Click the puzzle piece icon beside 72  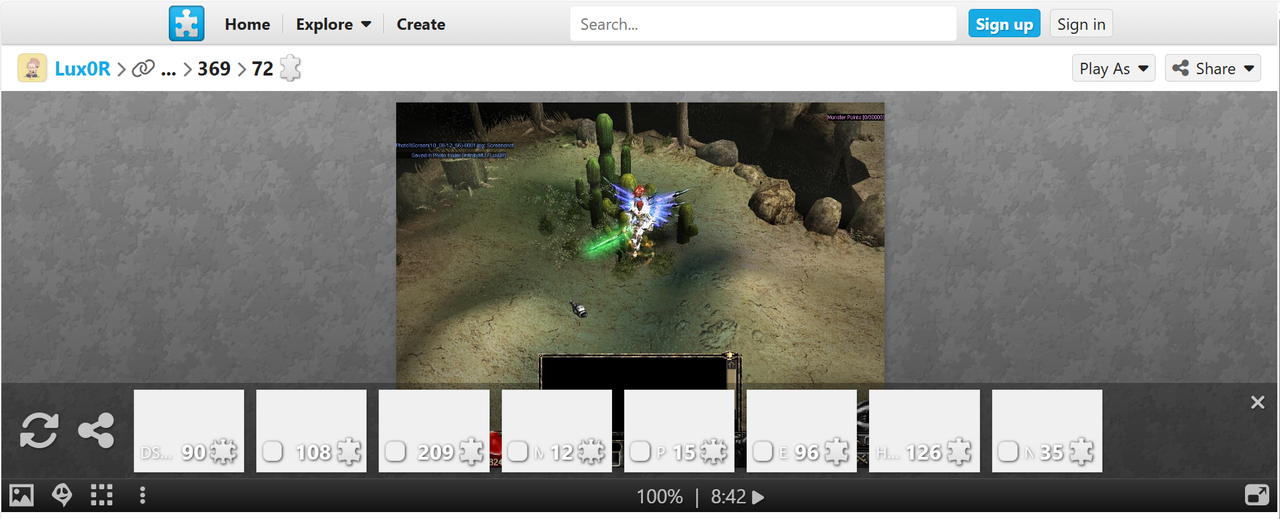tap(290, 68)
